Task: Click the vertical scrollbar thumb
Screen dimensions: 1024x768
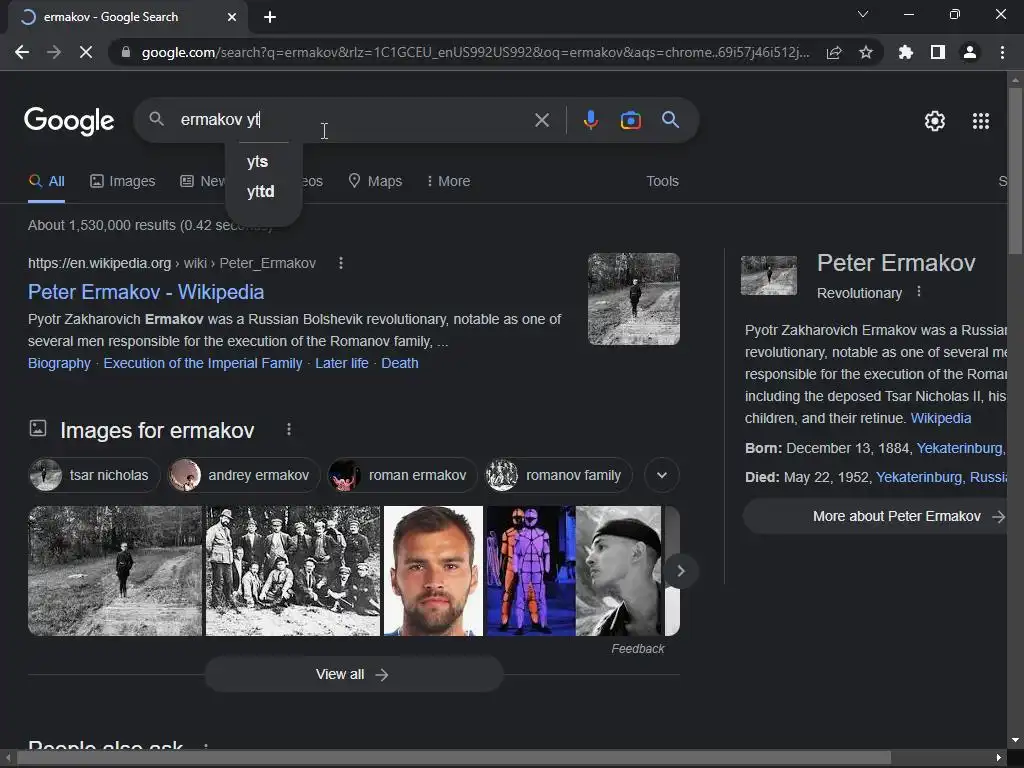Action: [1015, 170]
